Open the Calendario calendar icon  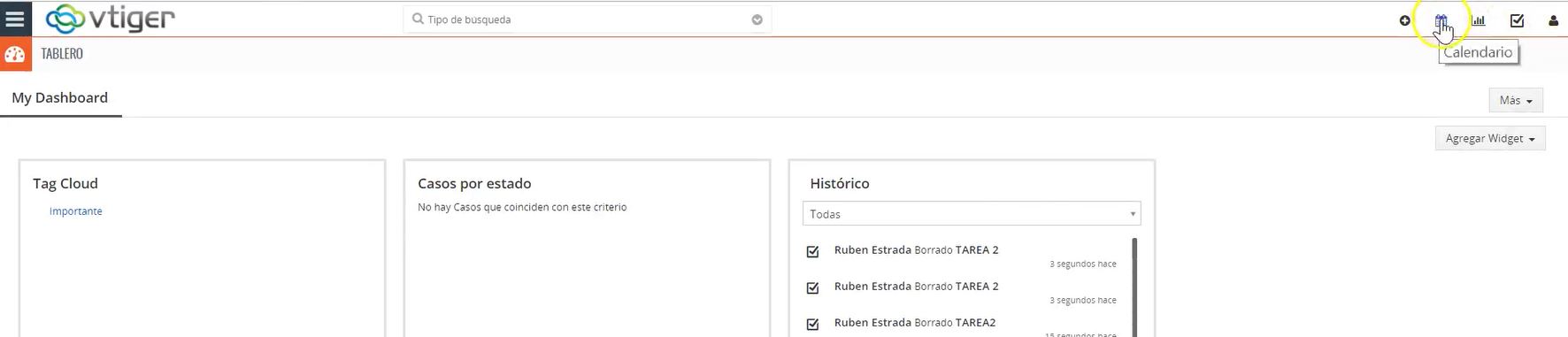point(1441,20)
